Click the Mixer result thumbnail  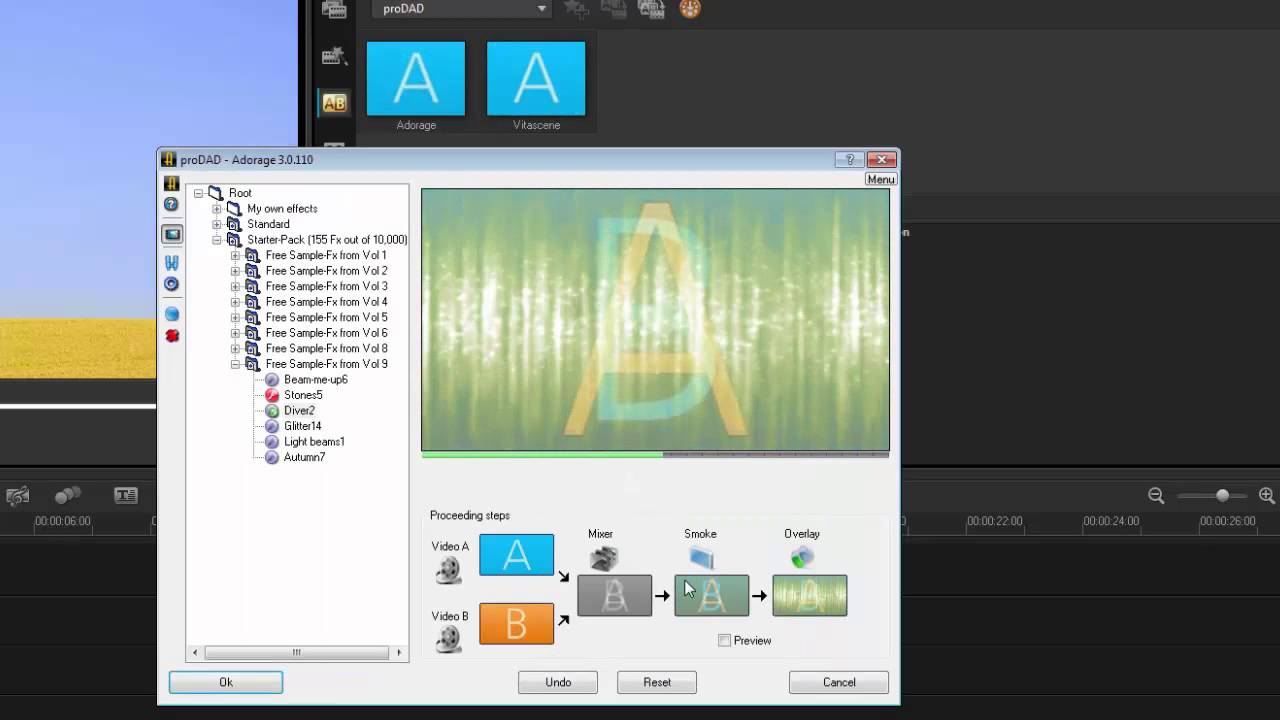point(614,595)
